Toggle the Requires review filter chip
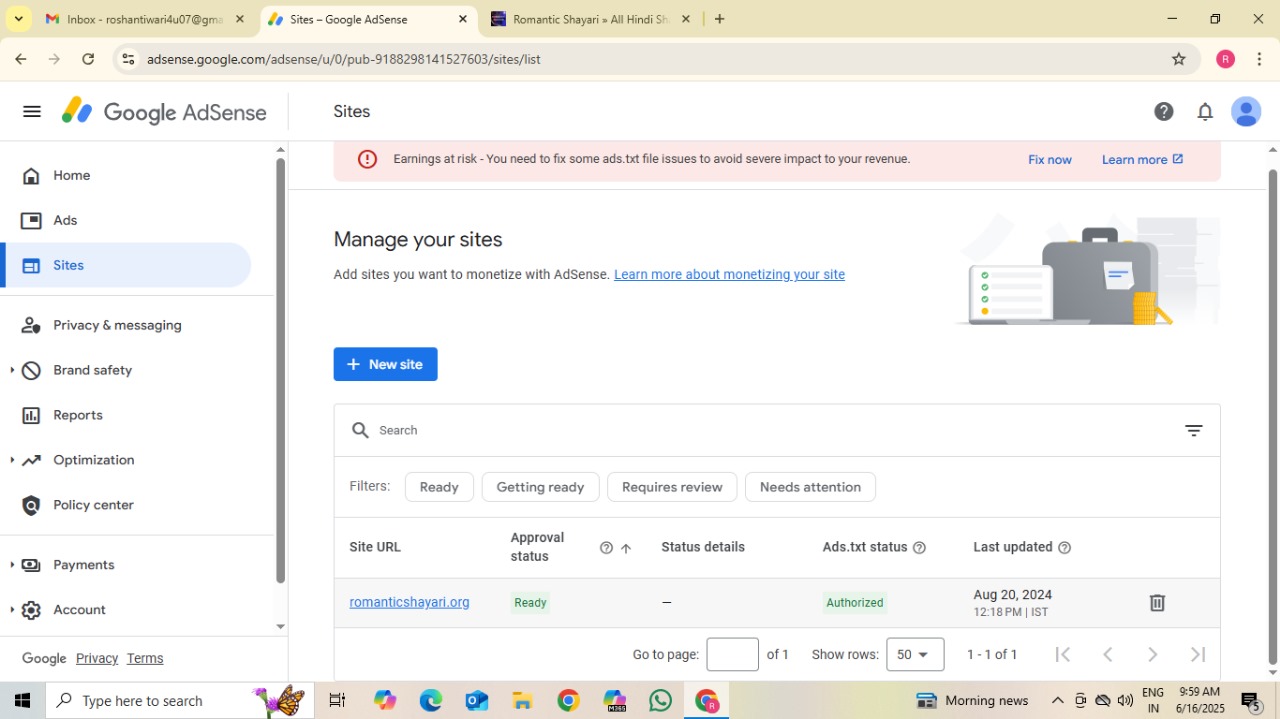Screen dimensions: 1280x719 pos(672,487)
